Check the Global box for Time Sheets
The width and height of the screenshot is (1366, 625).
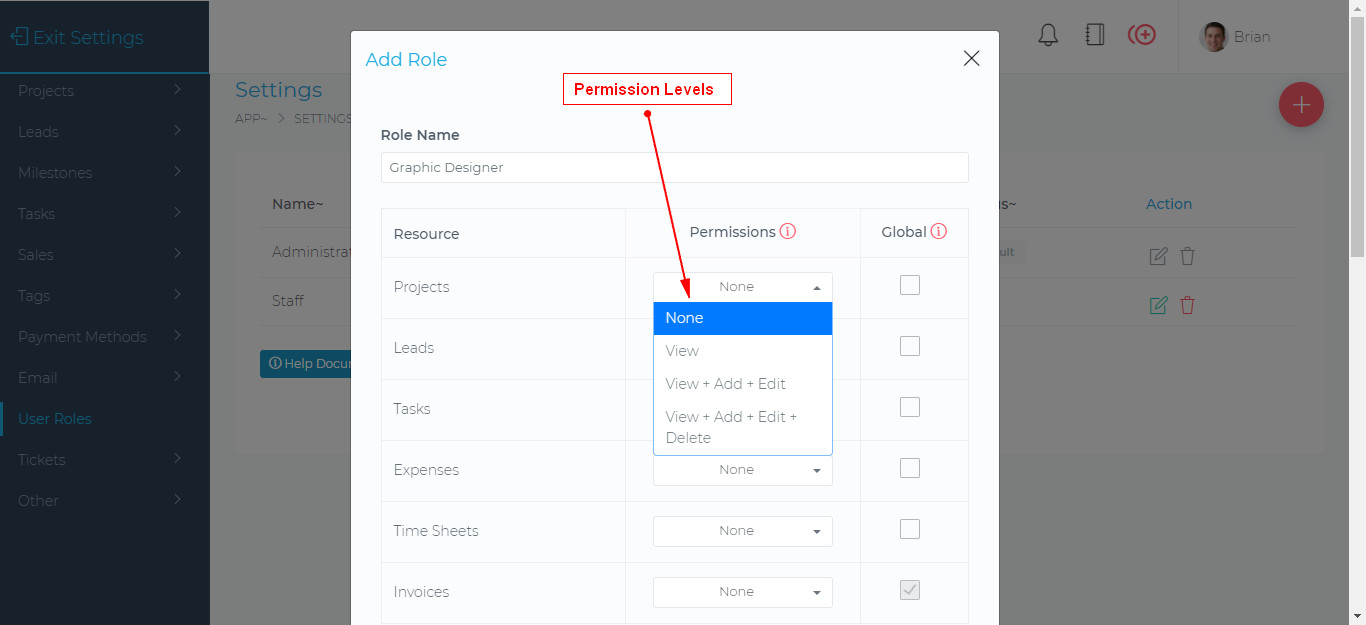tap(909, 529)
